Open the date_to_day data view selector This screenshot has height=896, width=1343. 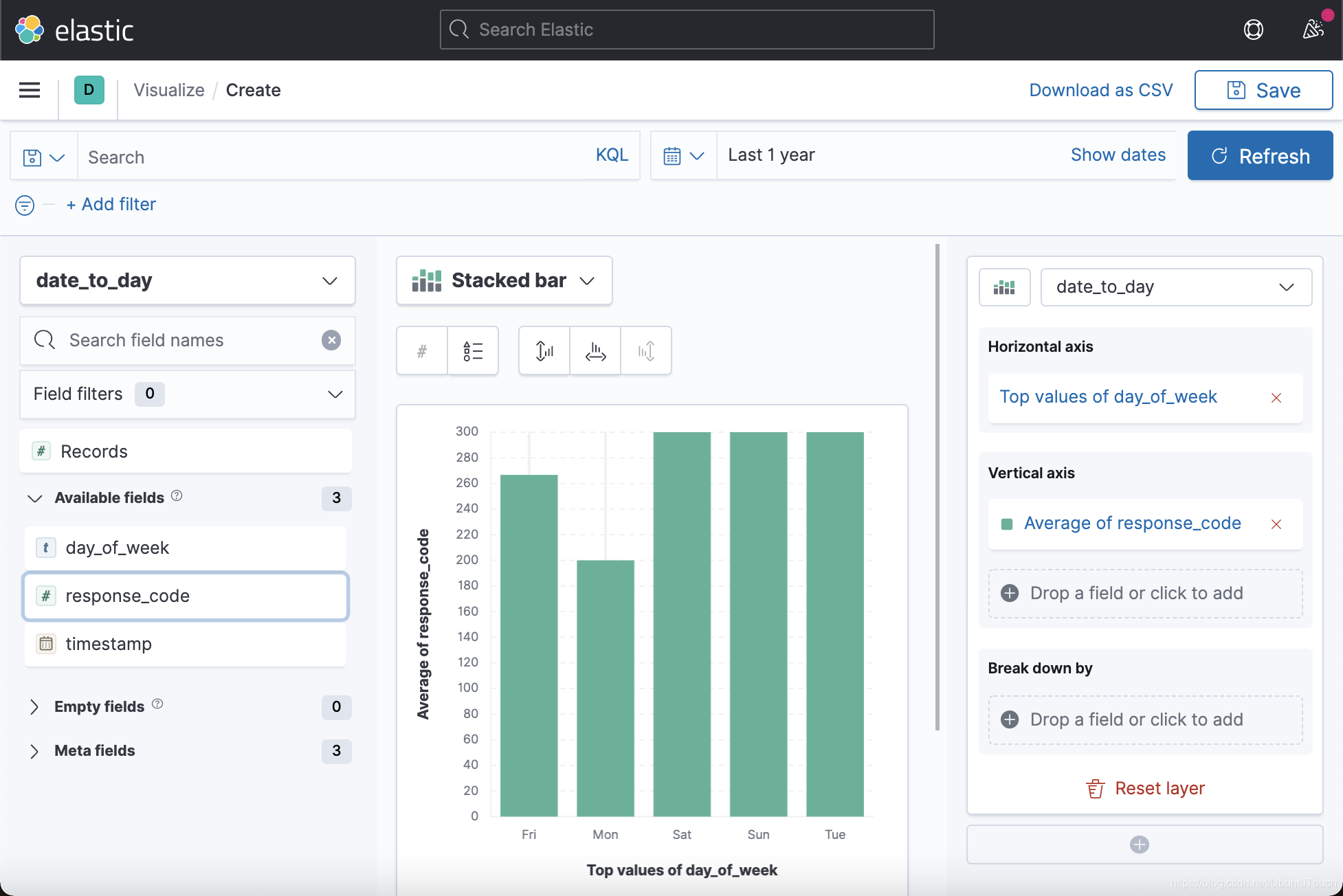click(x=187, y=280)
